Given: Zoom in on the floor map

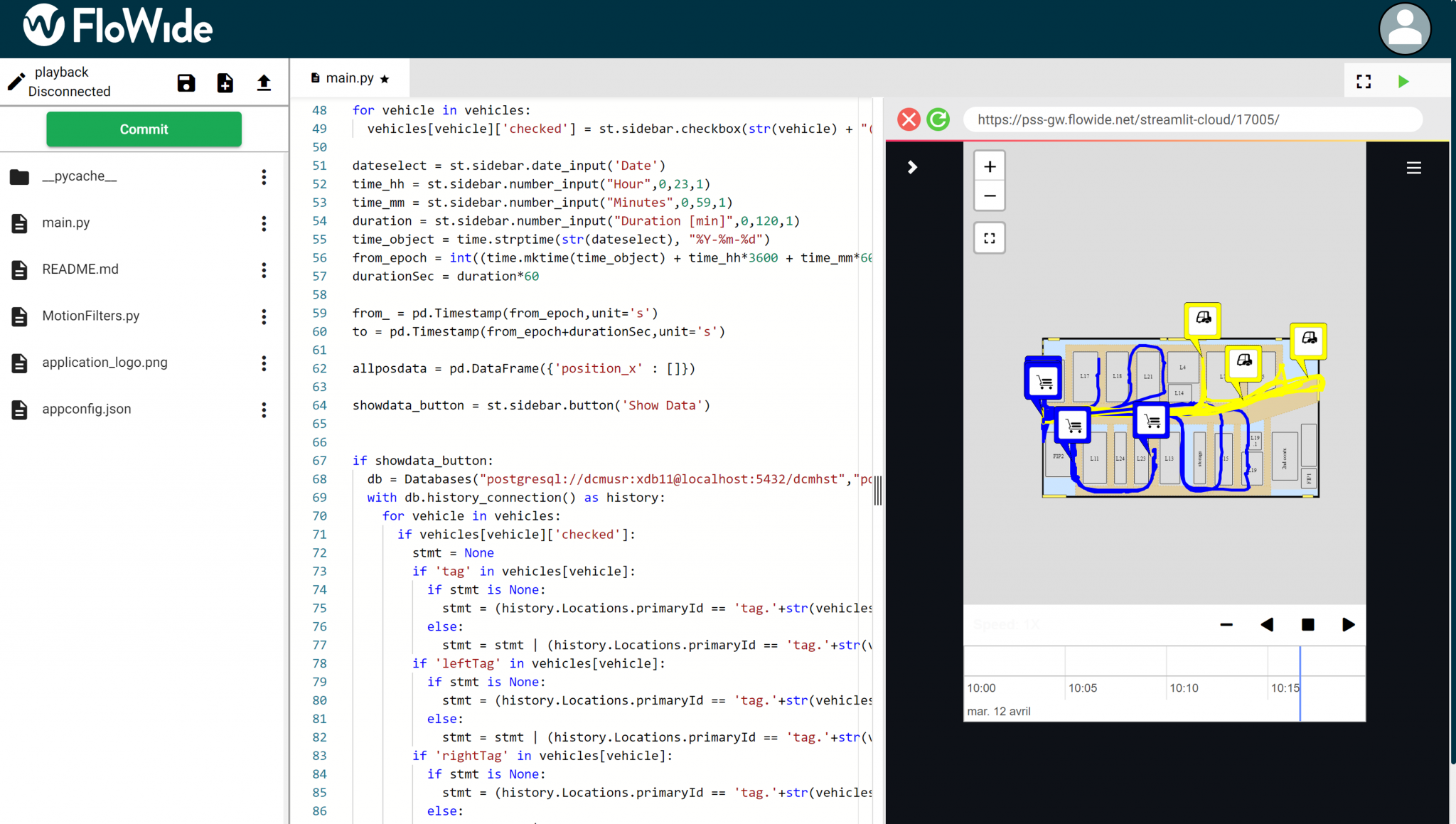Looking at the screenshot, I should pos(989,166).
